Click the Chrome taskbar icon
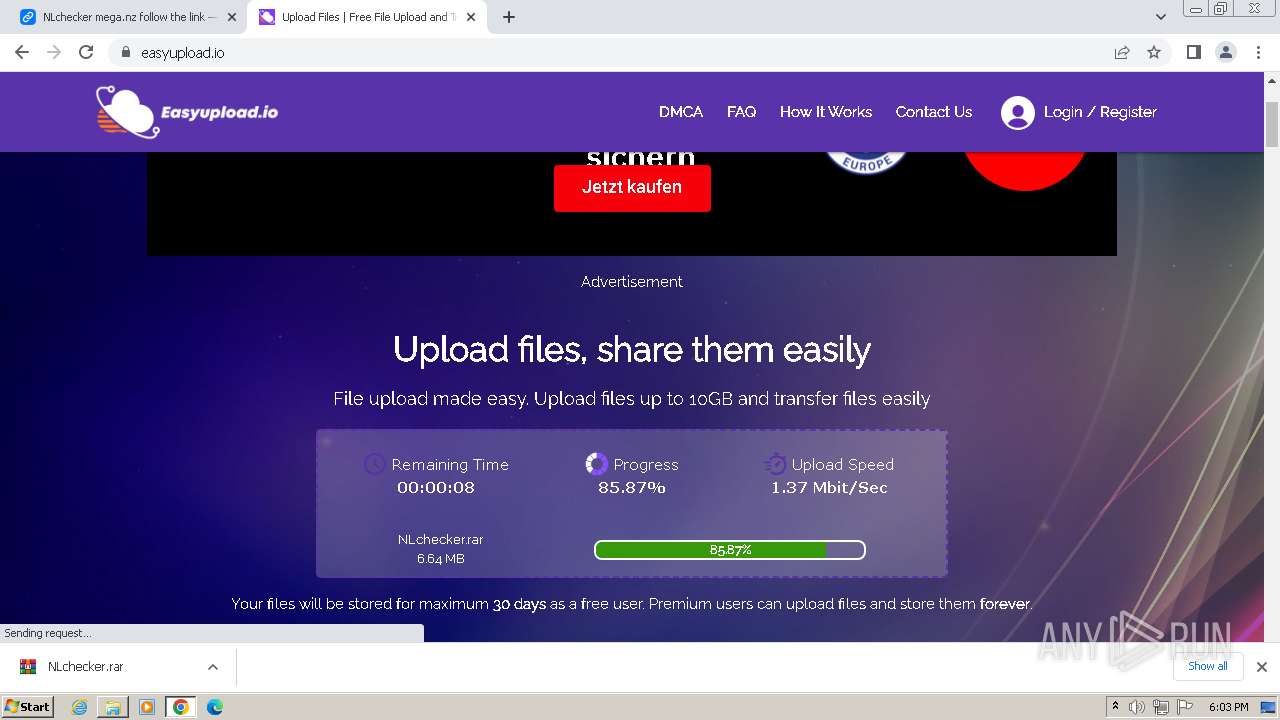1280x720 pixels. coord(181,707)
